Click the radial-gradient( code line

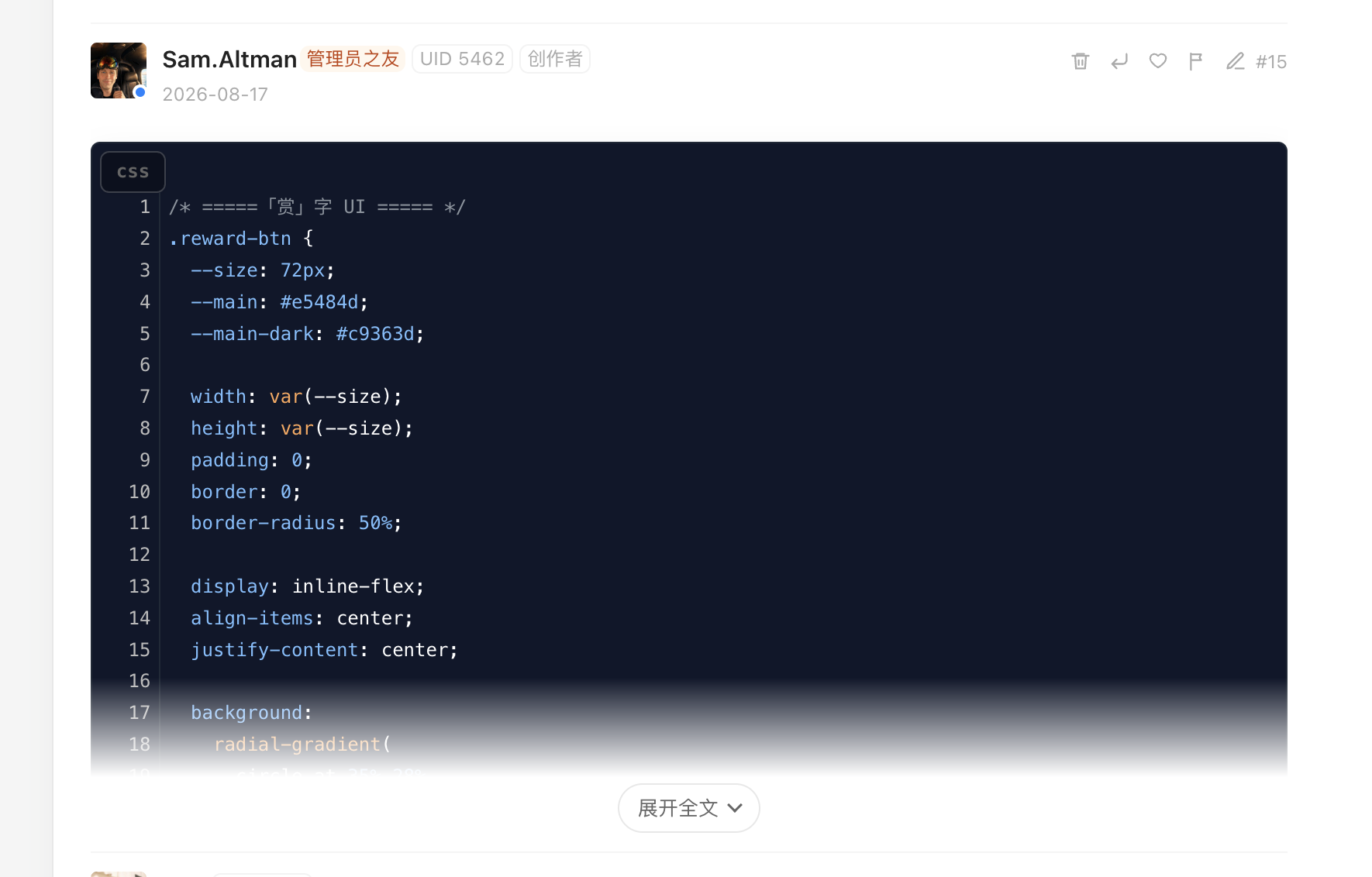[302, 745]
